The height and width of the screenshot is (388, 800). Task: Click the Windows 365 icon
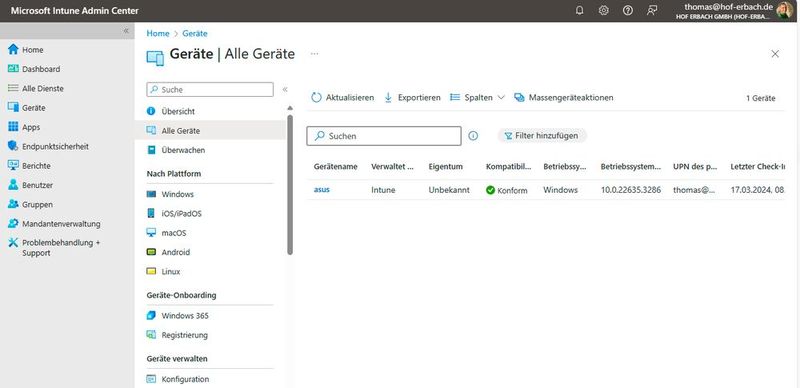click(151, 316)
